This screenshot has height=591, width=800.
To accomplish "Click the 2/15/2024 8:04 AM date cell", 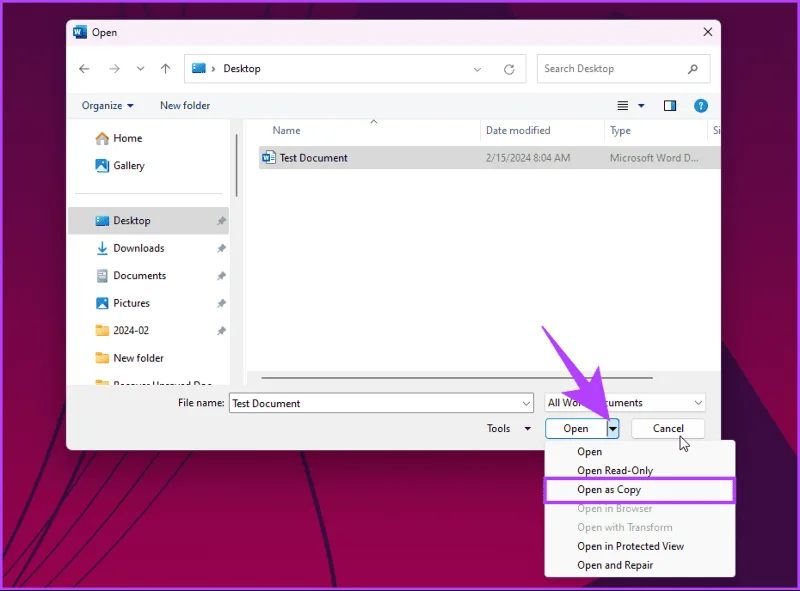I will 528,158.
